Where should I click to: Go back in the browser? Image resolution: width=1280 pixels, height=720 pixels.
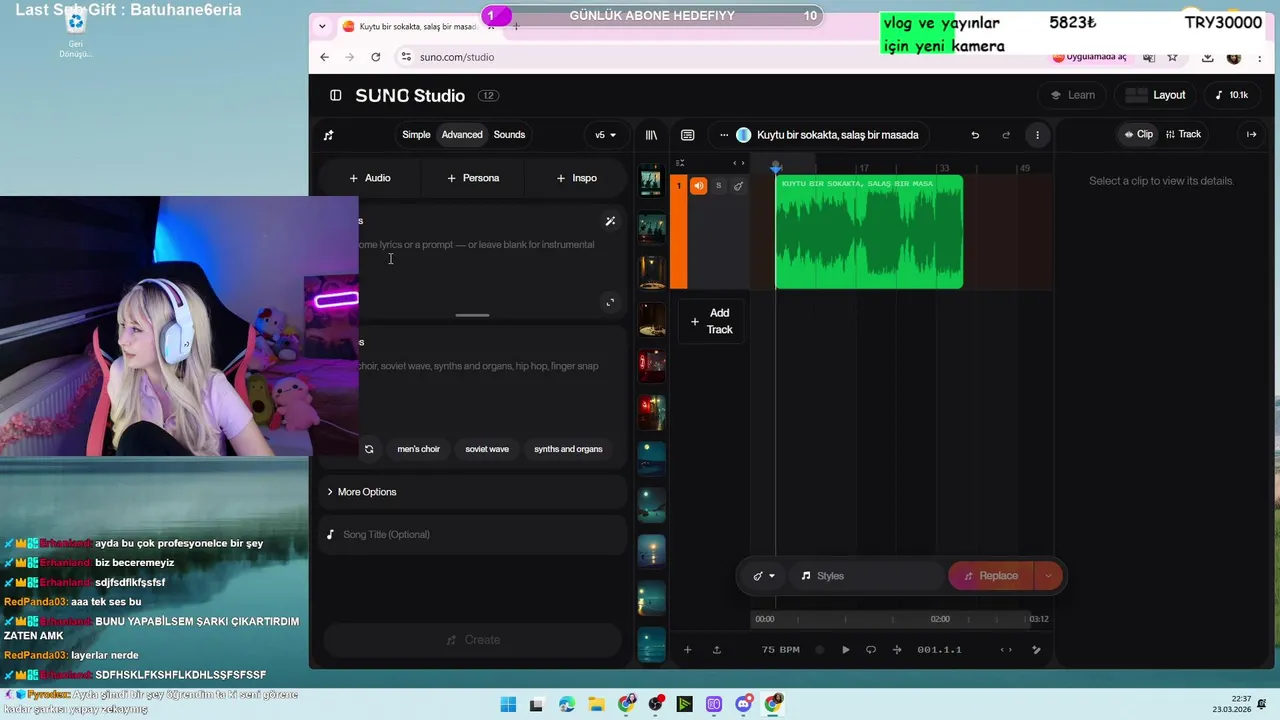324,57
